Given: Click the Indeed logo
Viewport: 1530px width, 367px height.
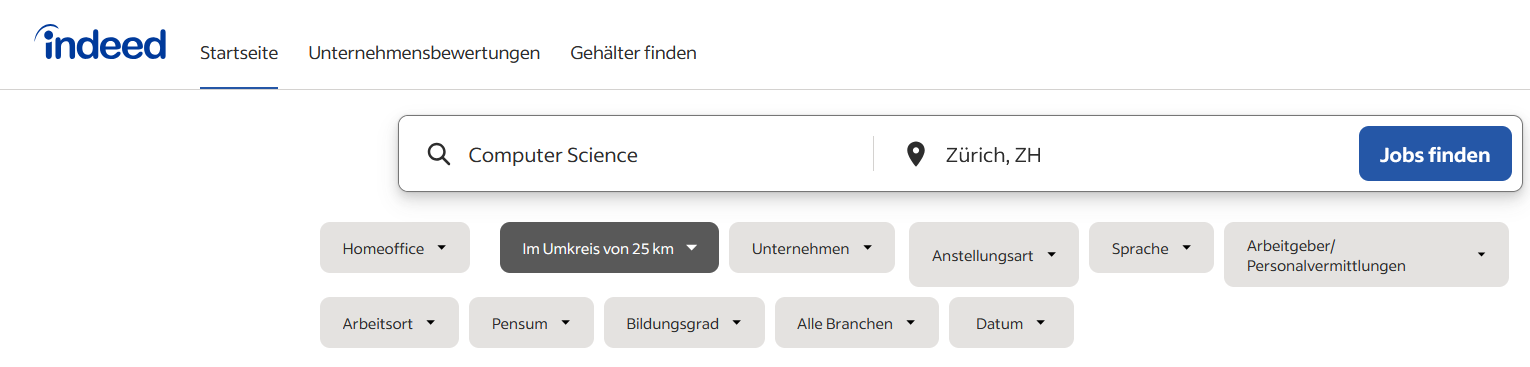Looking at the screenshot, I should (x=100, y=44).
